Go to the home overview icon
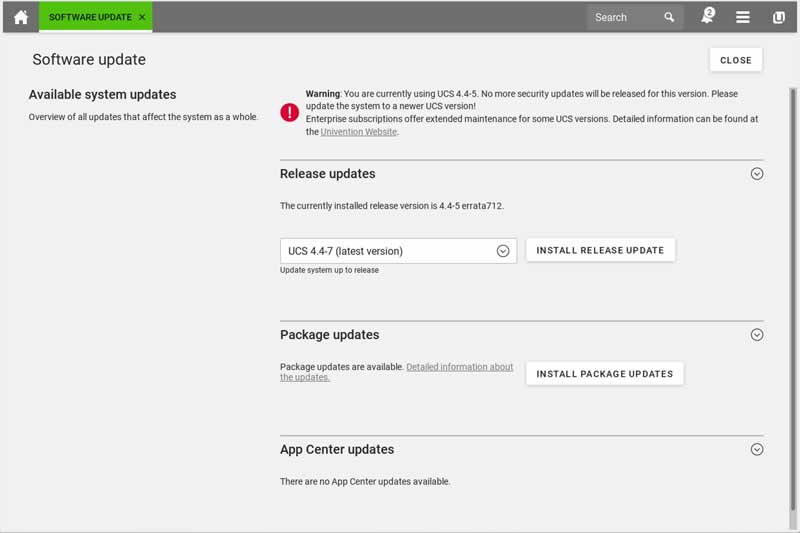 20,17
